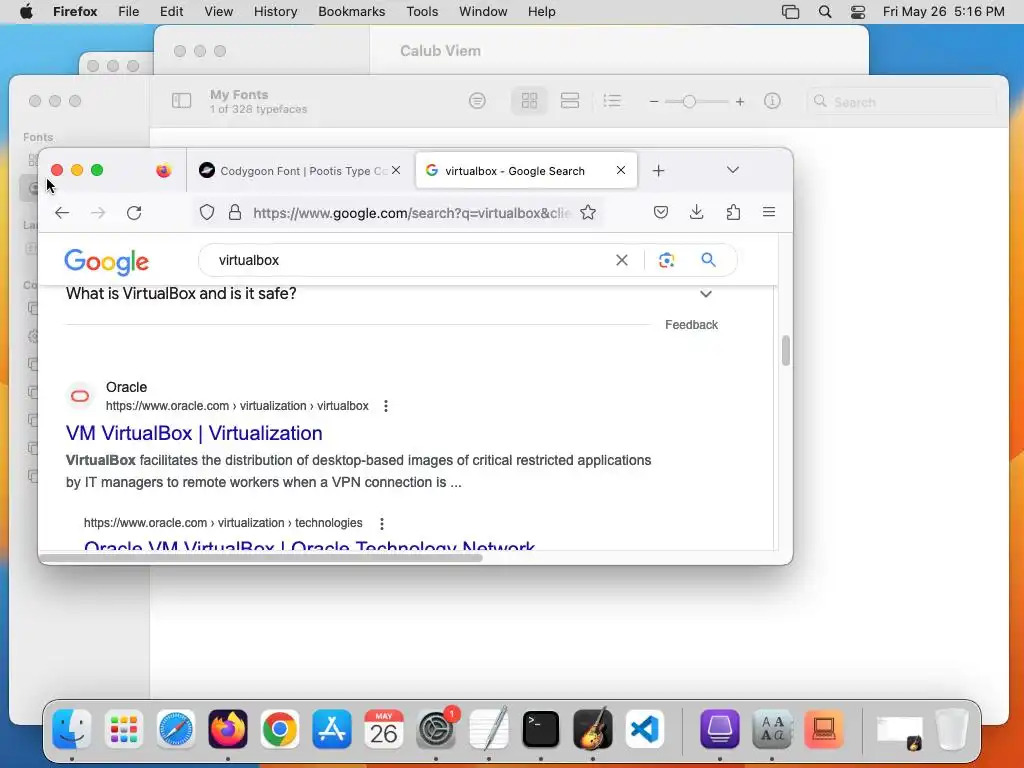Click the Google logo
This screenshot has height=768, width=1024.
pyautogui.click(x=106, y=262)
